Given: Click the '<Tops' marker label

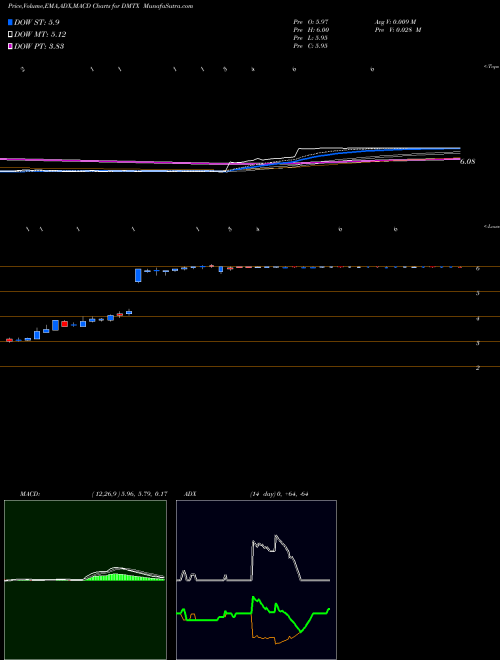Looking at the screenshot, I should (x=491, y=67).
